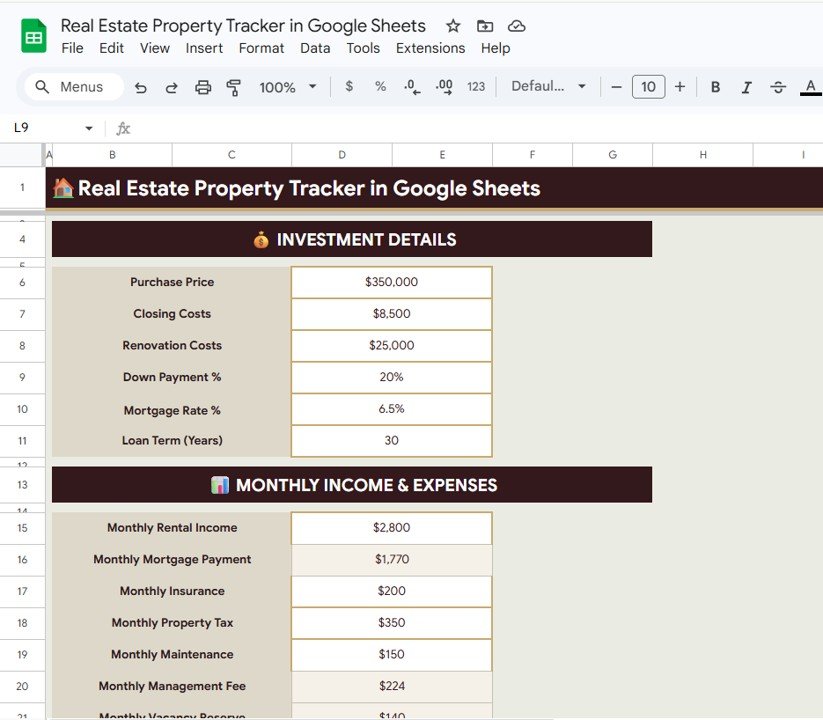Select the paint format tool

(234, 87)
